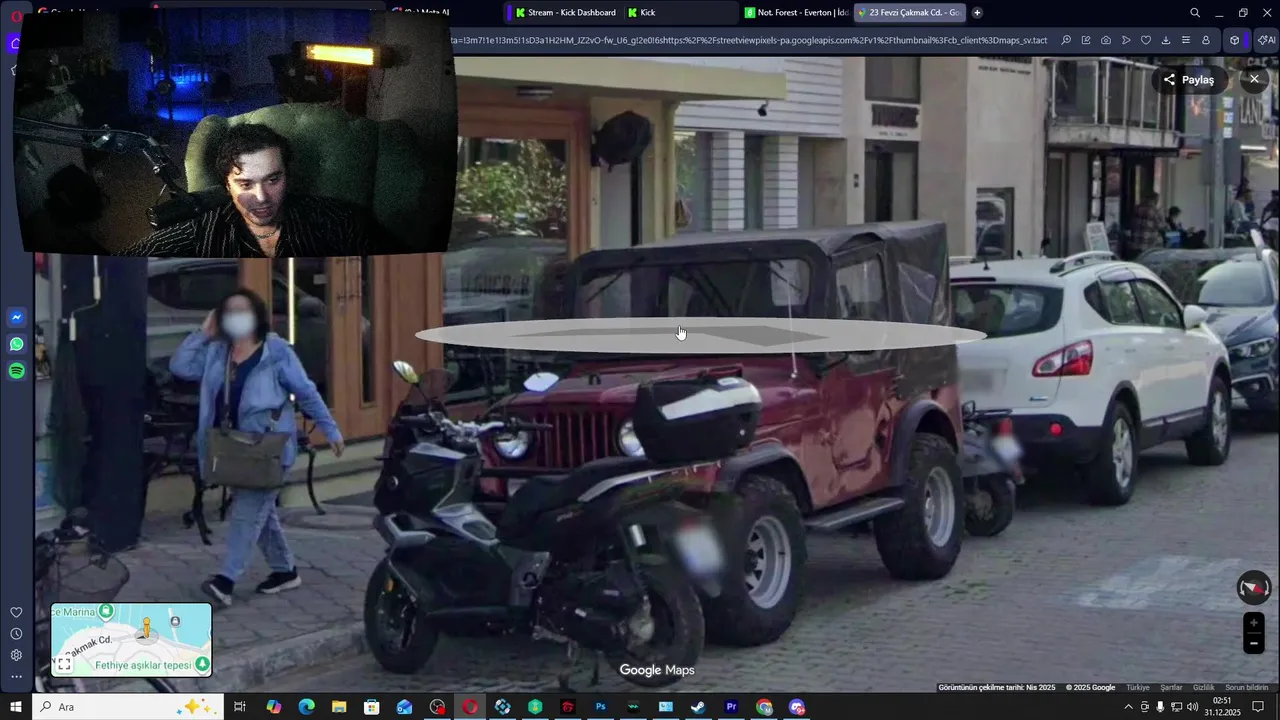Zoom in with the plus button

[1254, 623]
